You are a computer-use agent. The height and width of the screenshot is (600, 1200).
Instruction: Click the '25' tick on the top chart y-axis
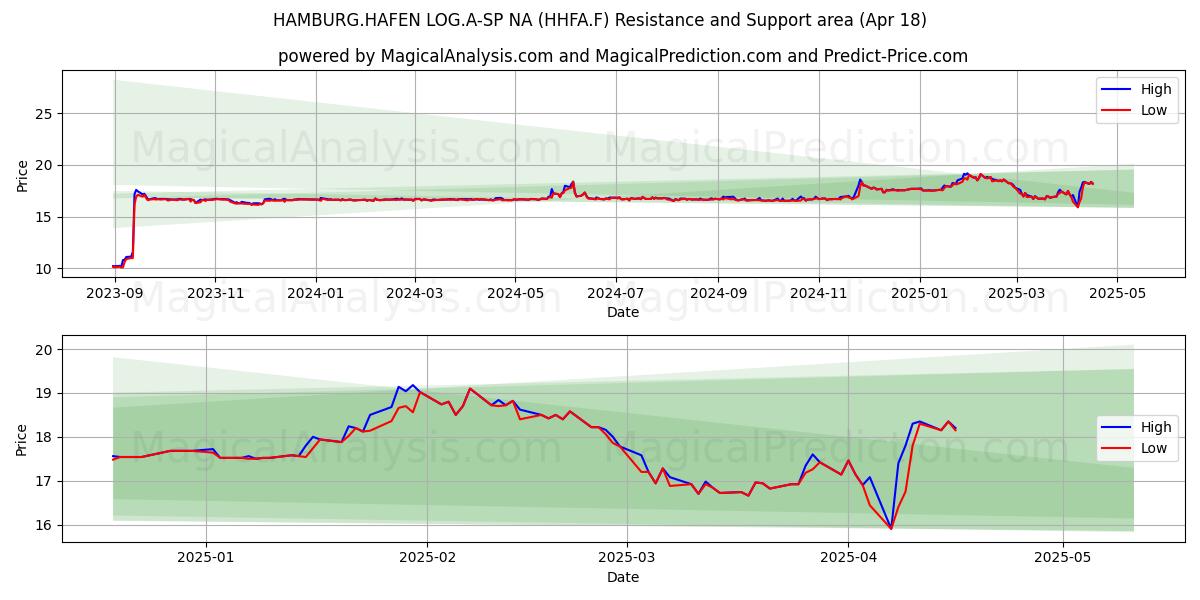click(45, 114)
